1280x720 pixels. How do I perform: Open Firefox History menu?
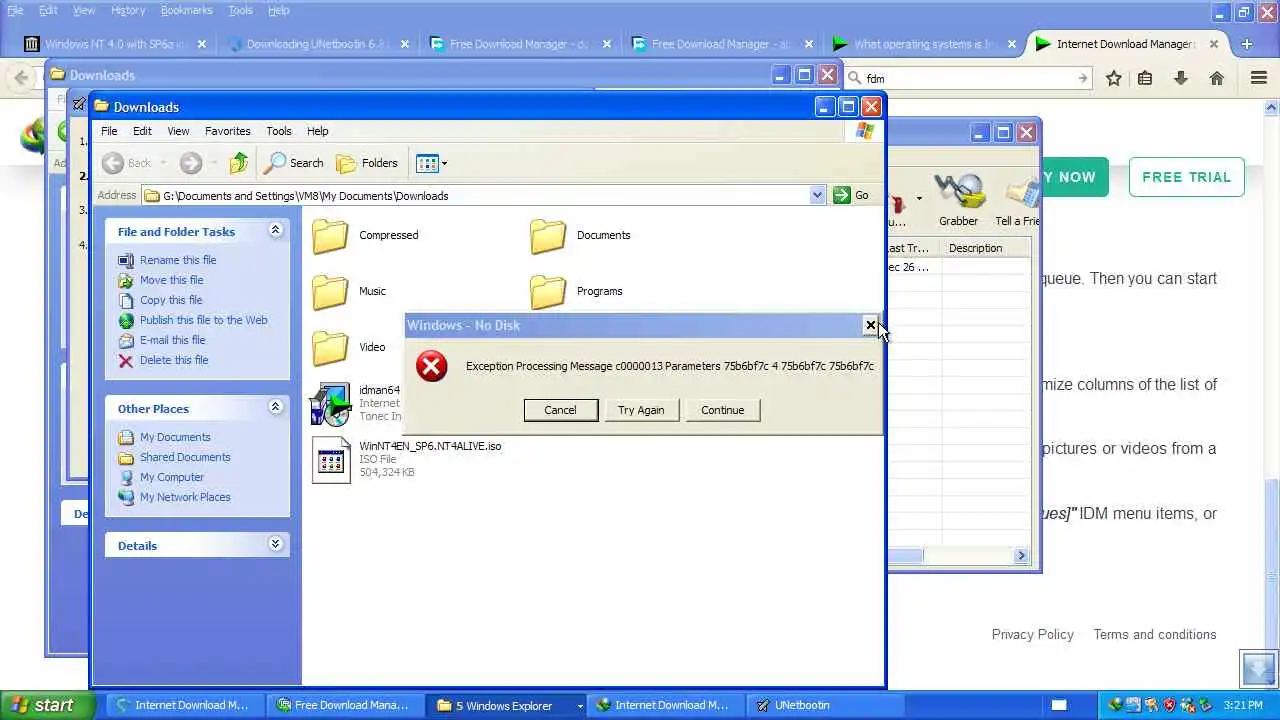127,10
